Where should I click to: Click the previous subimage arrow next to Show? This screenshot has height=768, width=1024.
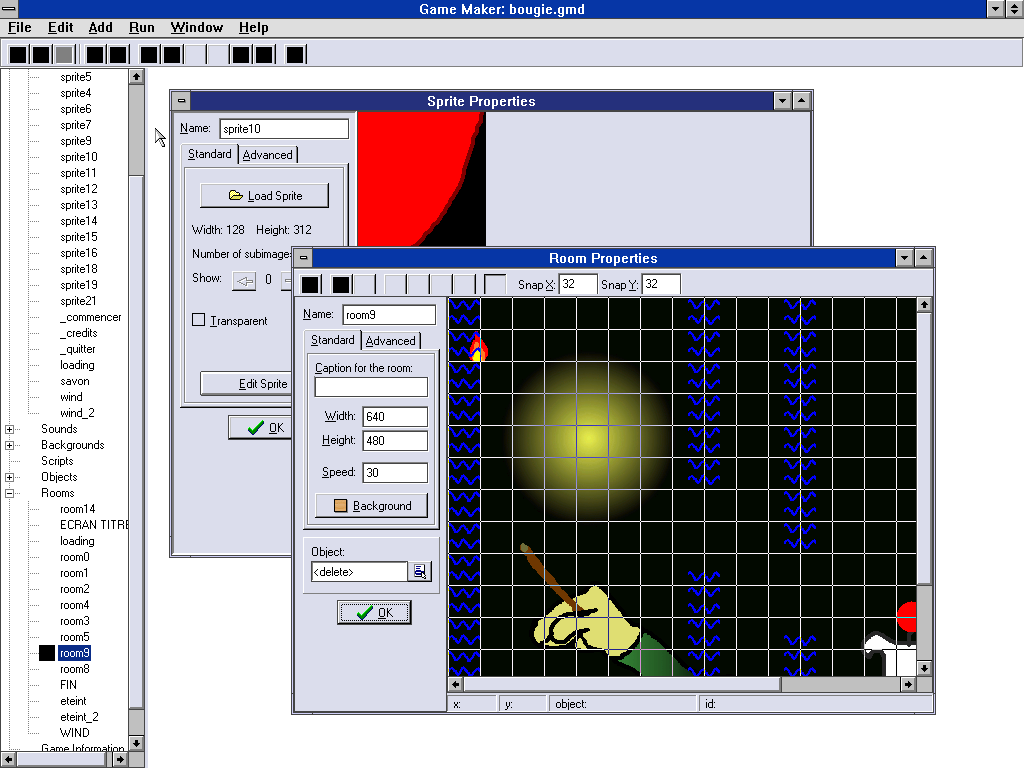(x=244, y=280)
